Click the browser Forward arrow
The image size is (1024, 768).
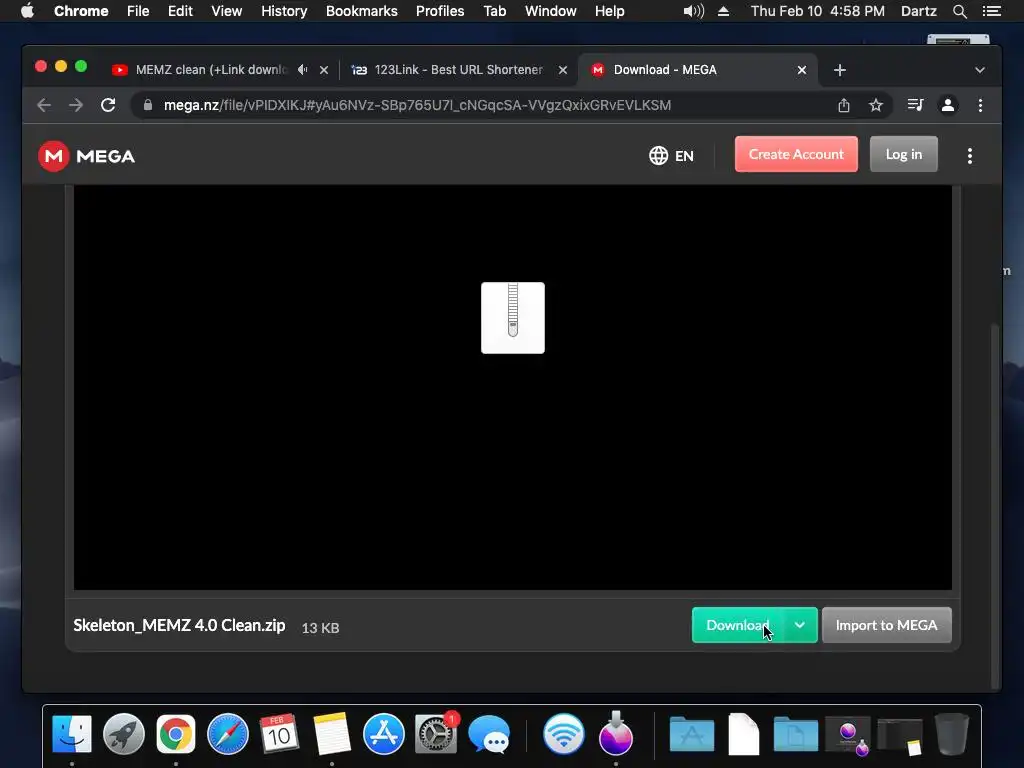pos(76,105)
